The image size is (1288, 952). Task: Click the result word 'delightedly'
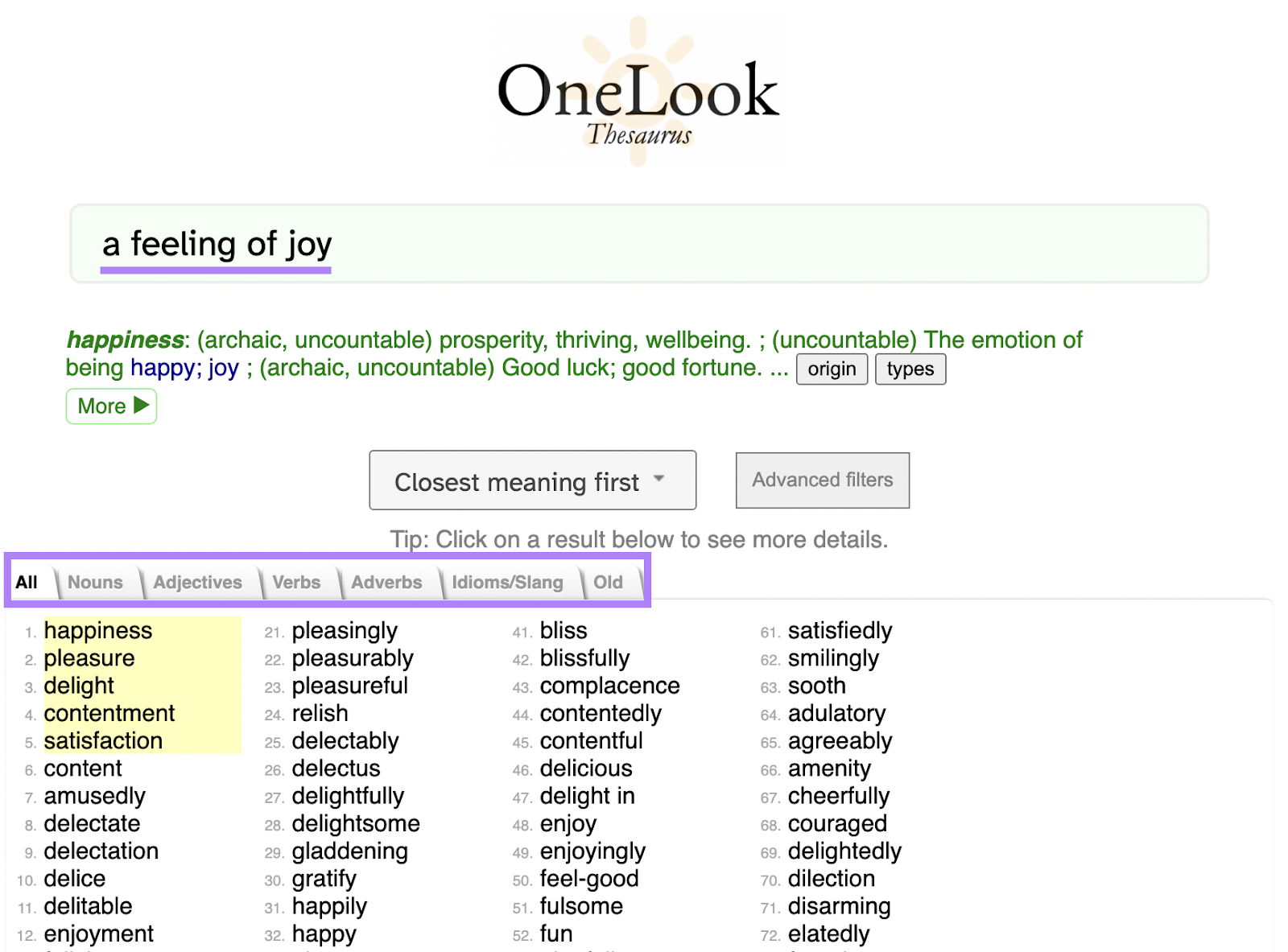pos(845,851)
